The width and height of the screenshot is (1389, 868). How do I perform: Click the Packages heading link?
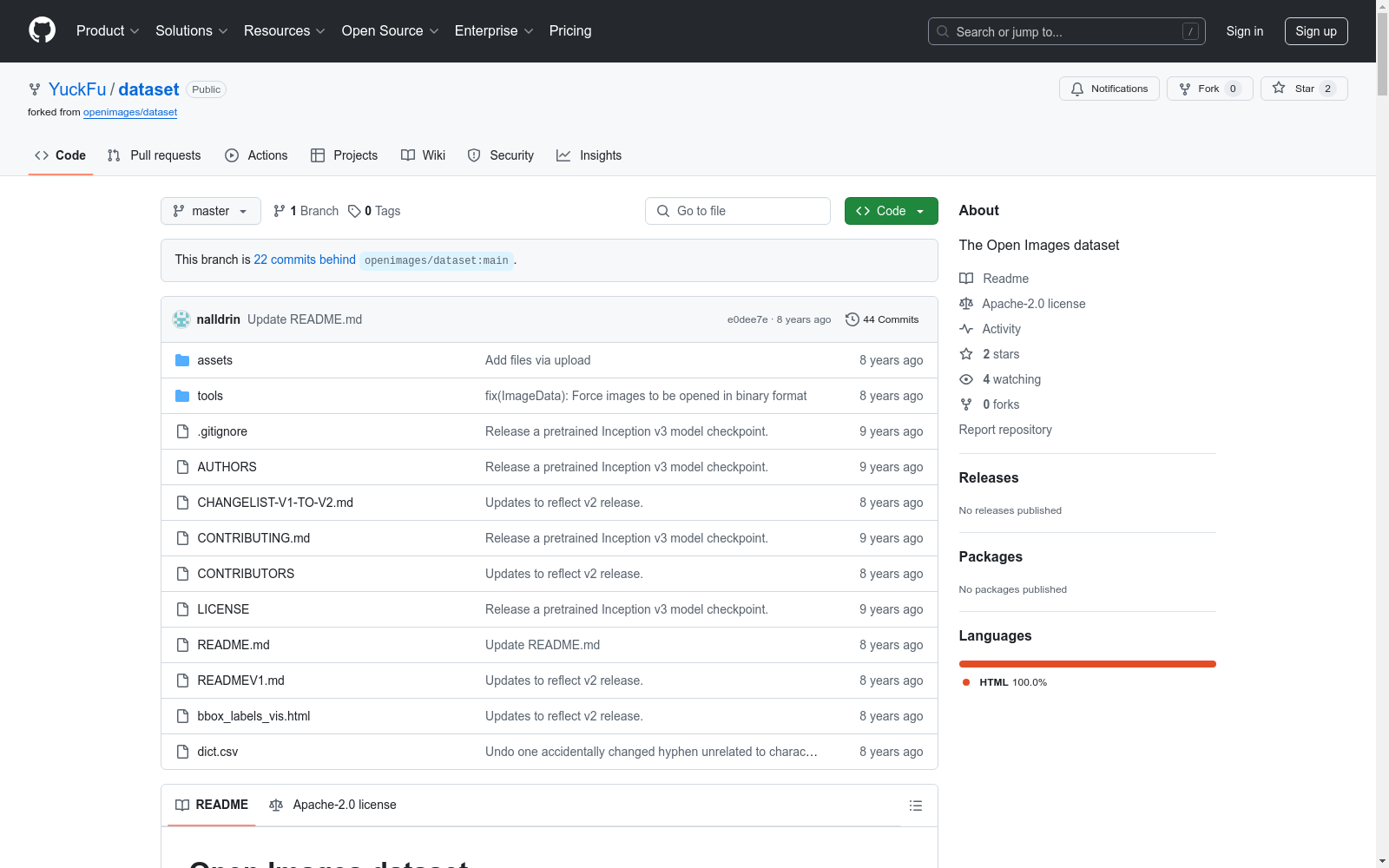(x=991, y=557)
